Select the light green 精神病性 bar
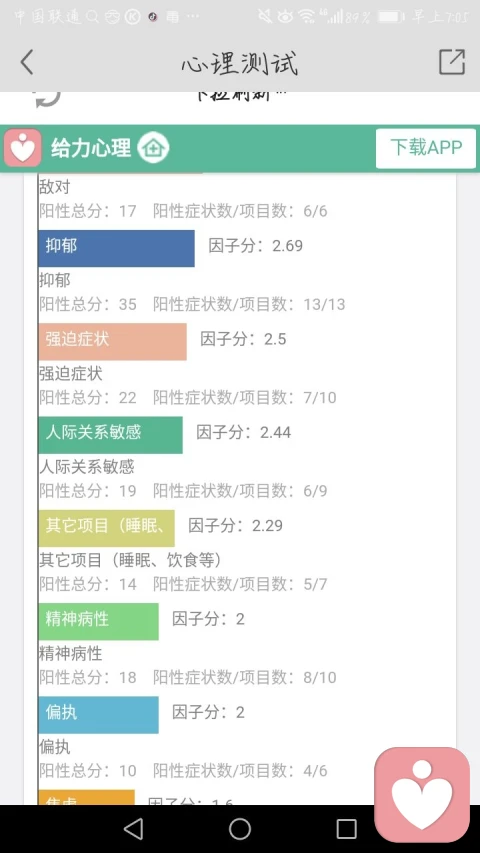480x853 pixels. pyautogui.click(x=99, y=621)
